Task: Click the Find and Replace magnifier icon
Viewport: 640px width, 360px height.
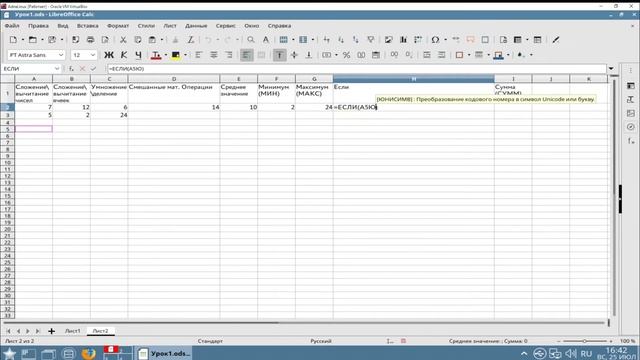Action: 251,40
